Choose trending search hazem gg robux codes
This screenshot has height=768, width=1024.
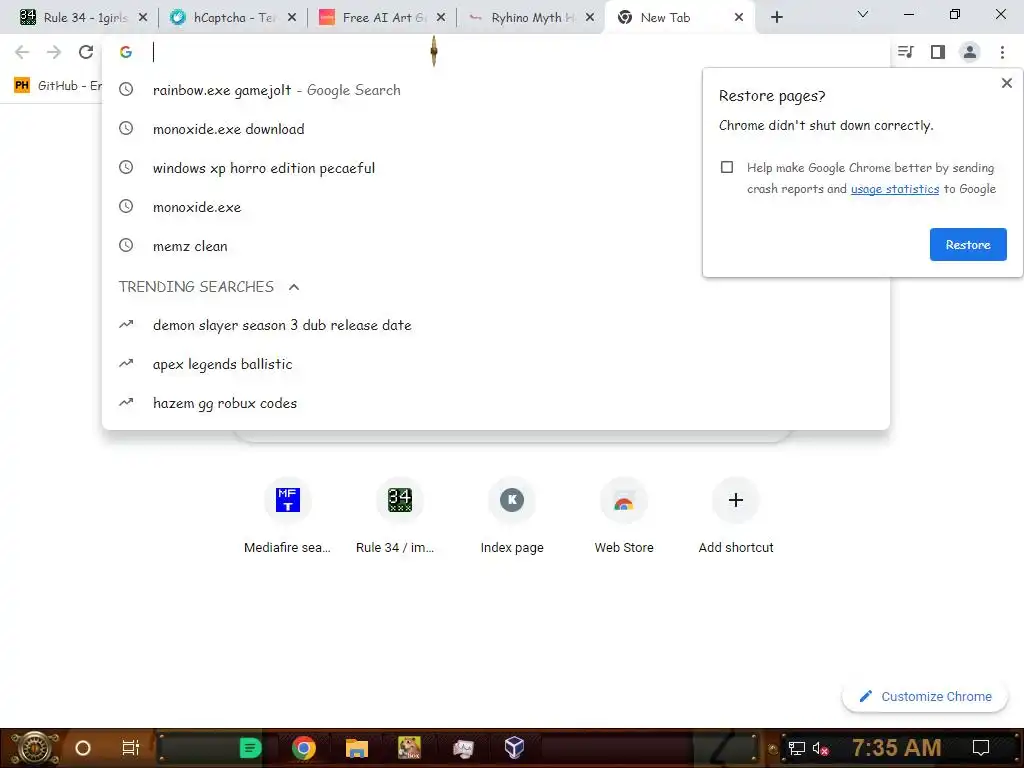tap(496, 404)
